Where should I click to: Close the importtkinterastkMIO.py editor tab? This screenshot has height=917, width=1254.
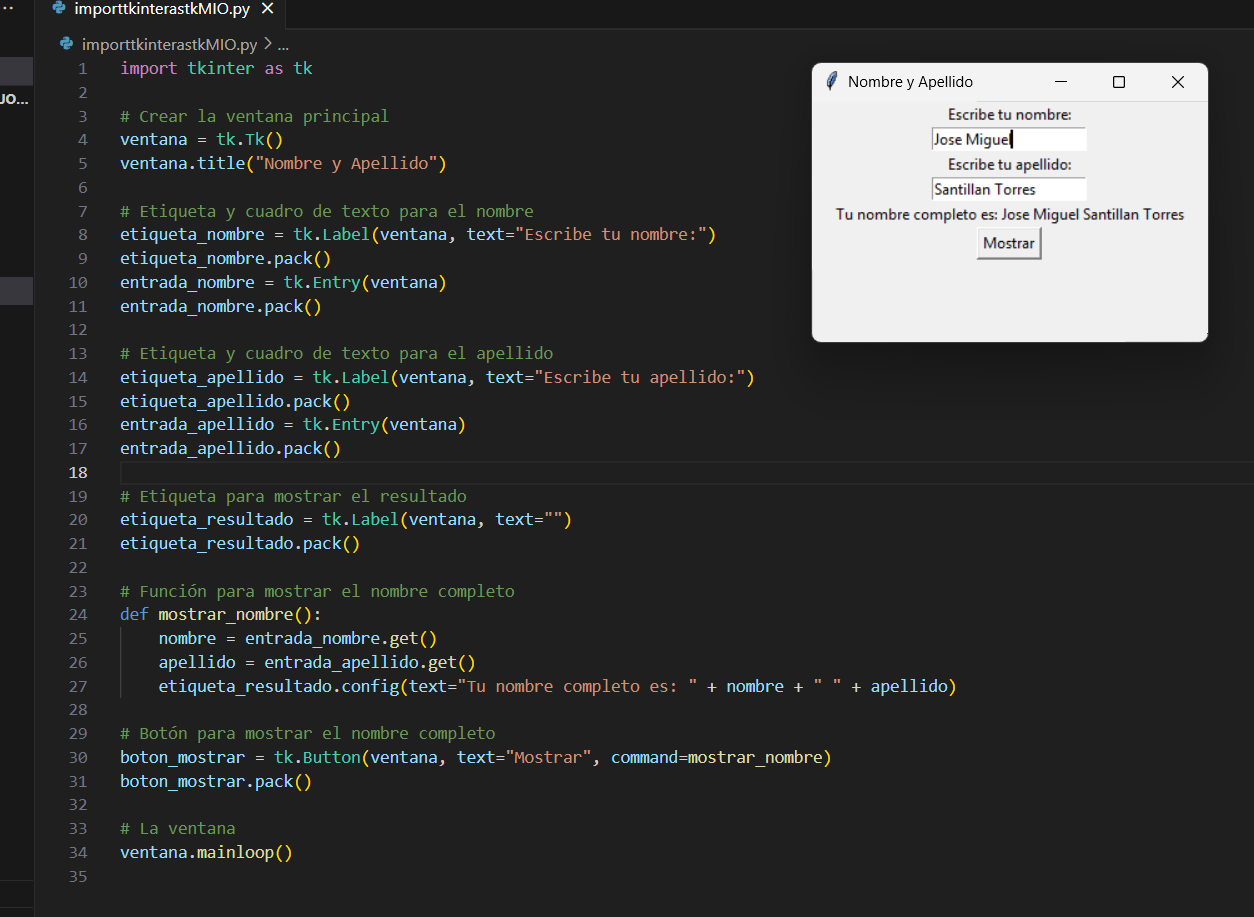coord(267,9)
